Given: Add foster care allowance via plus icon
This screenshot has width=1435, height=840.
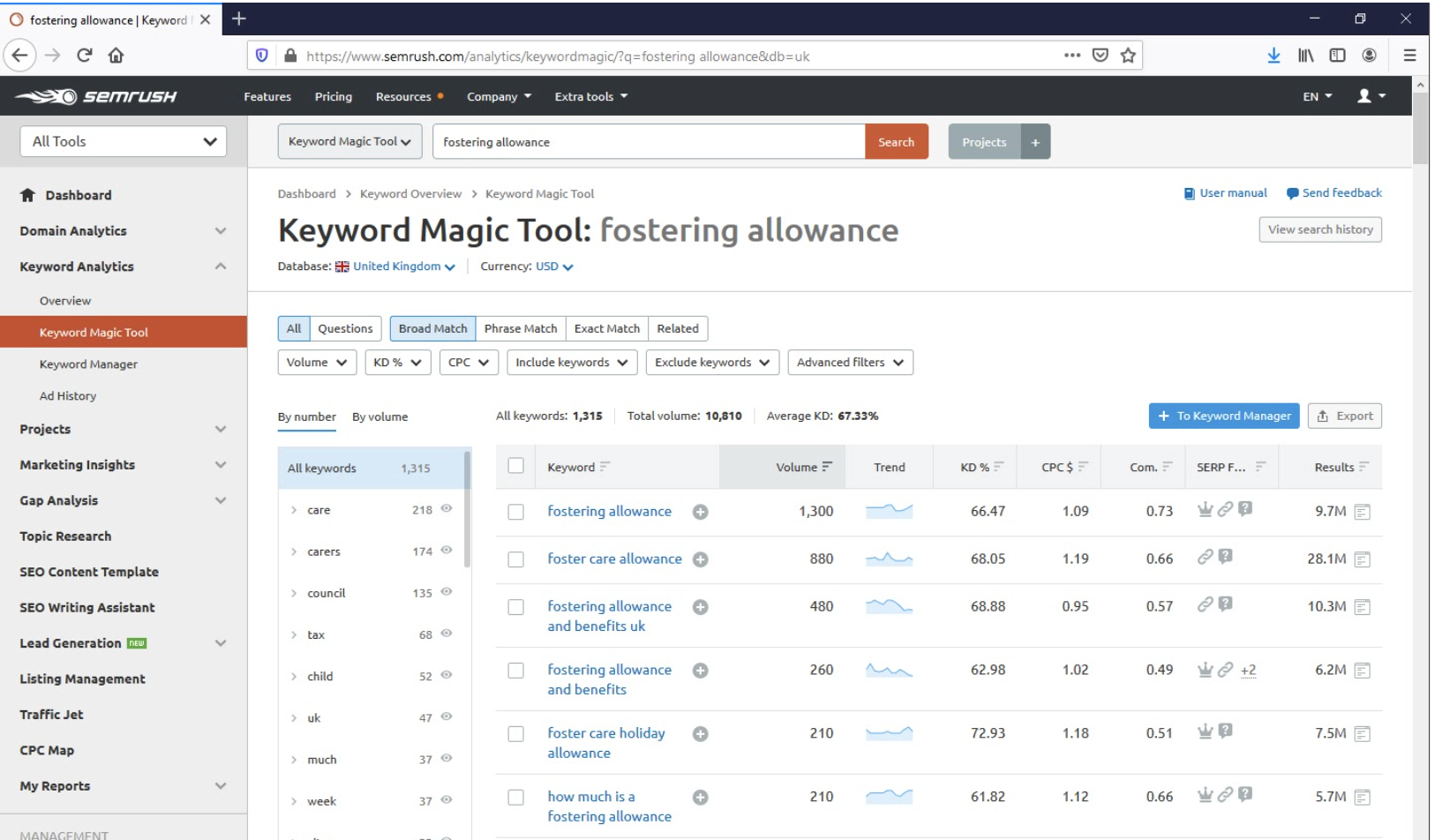Looking at the screenshot, I should [700, 559].
